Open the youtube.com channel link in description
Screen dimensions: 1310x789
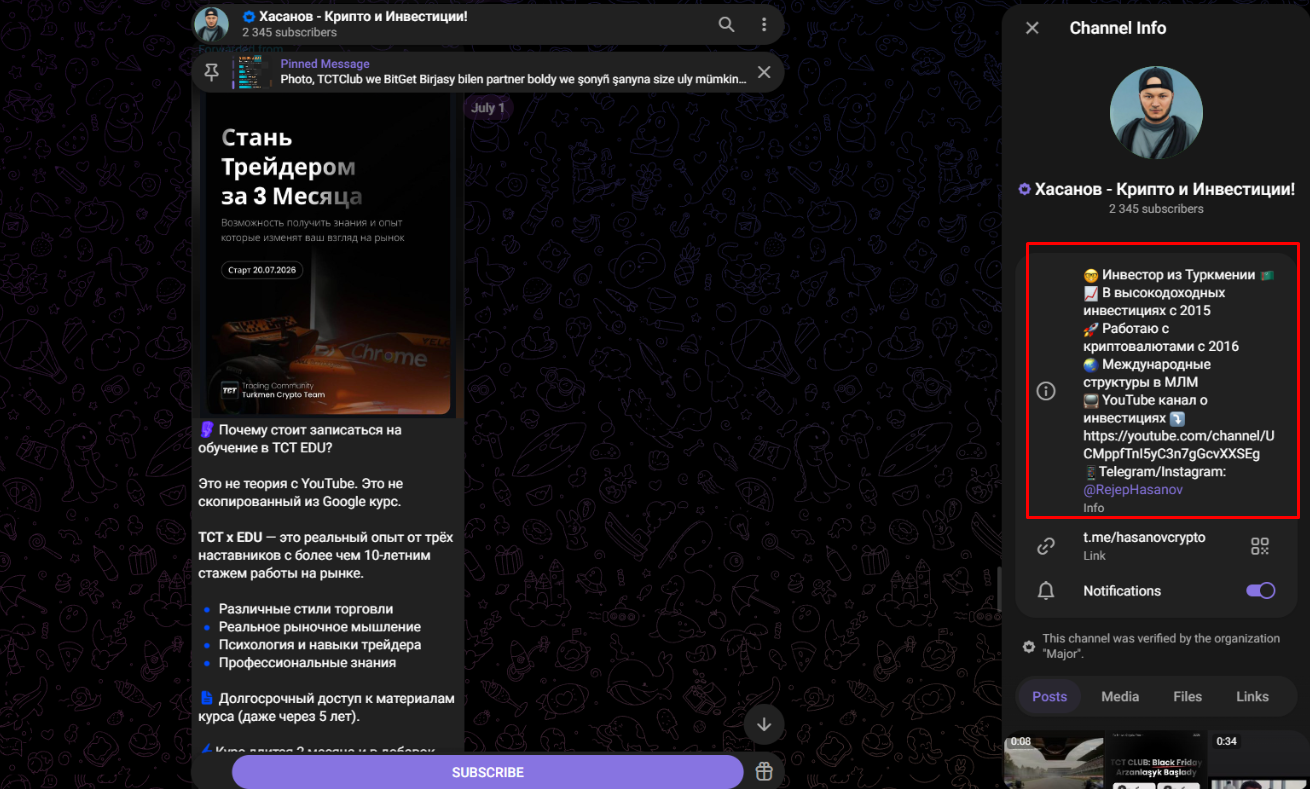[1179, 445]
